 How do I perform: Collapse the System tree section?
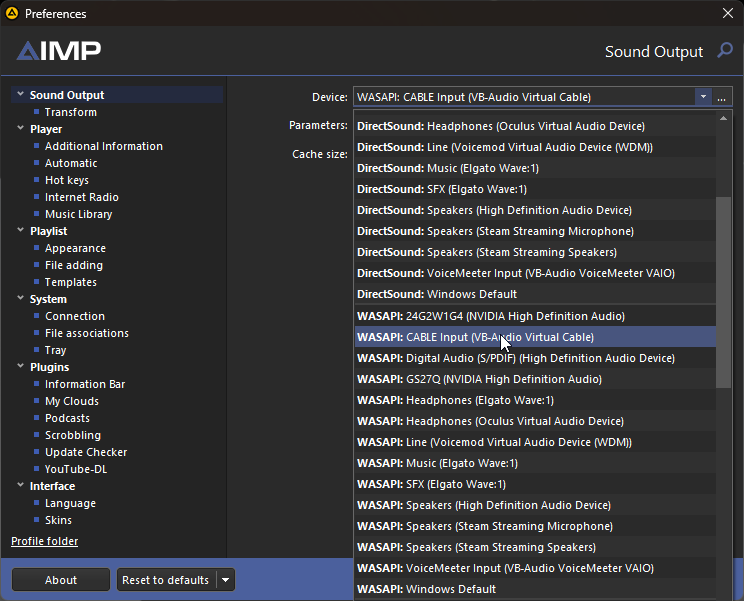20,298
